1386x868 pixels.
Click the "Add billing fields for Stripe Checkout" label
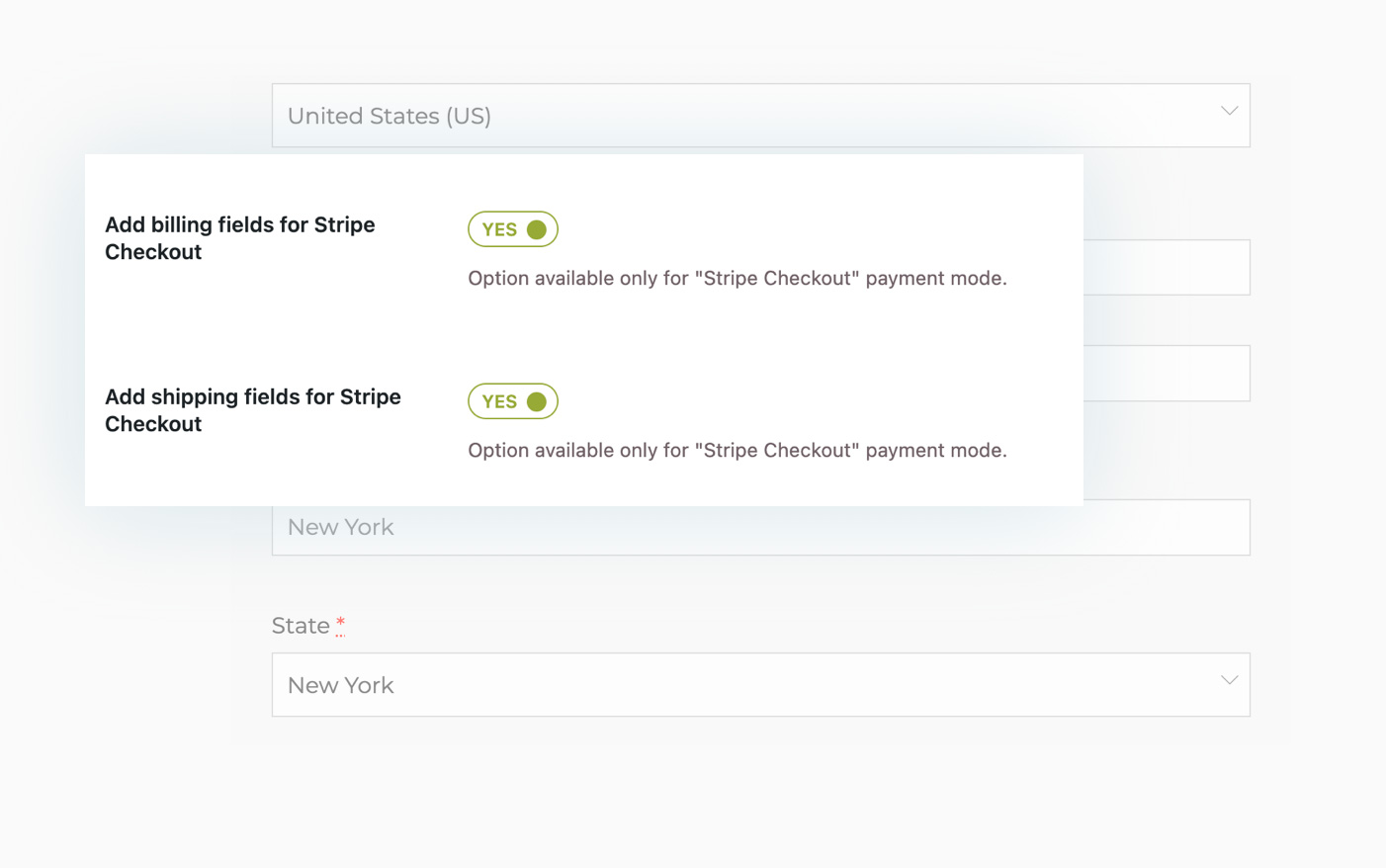click(x=239, y=238)
